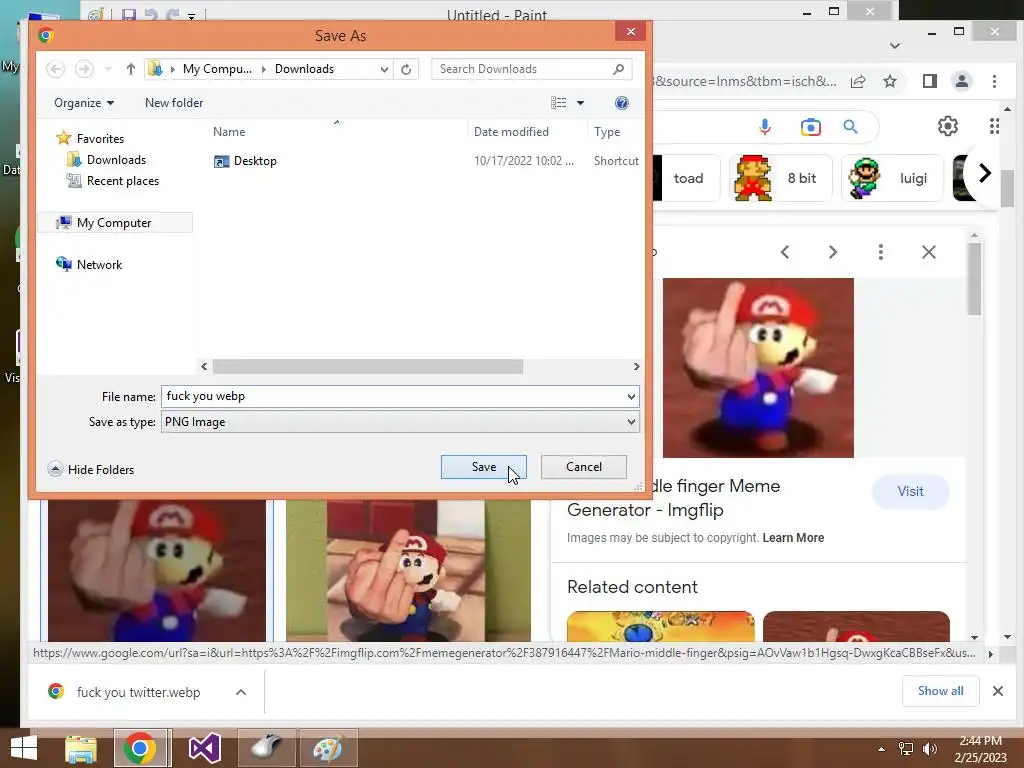Open the recent locations dropdown arrow

pos(108,69)
